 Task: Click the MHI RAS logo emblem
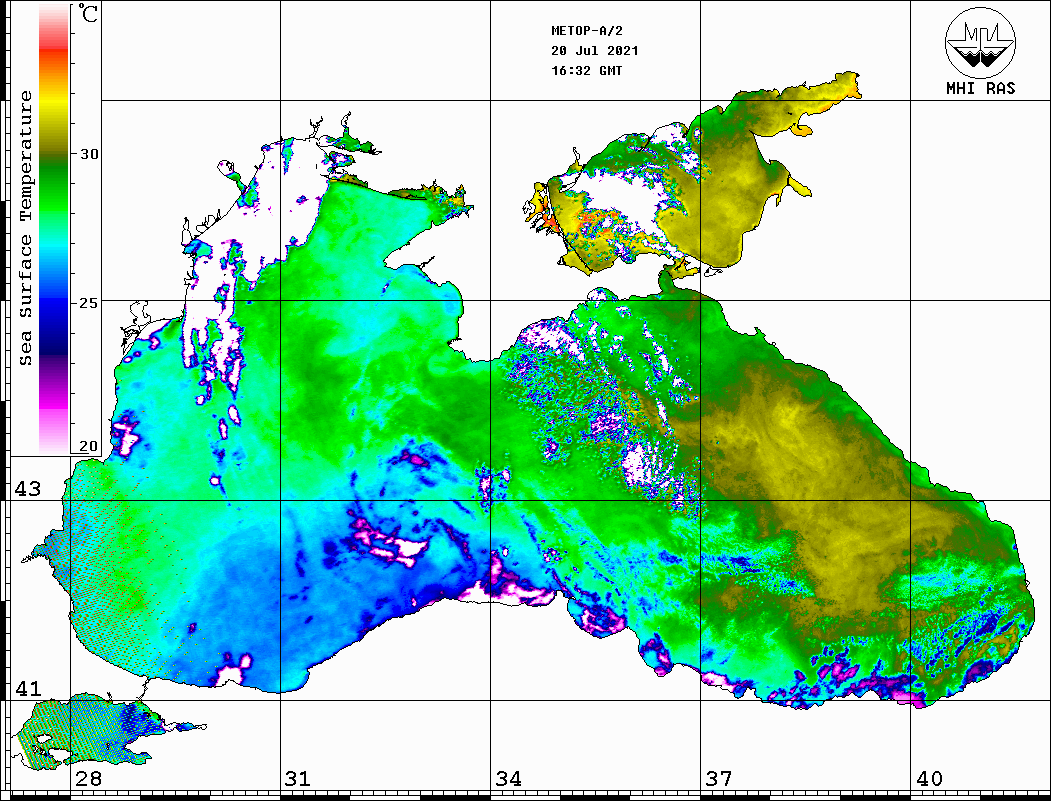[x=980, y=42]
